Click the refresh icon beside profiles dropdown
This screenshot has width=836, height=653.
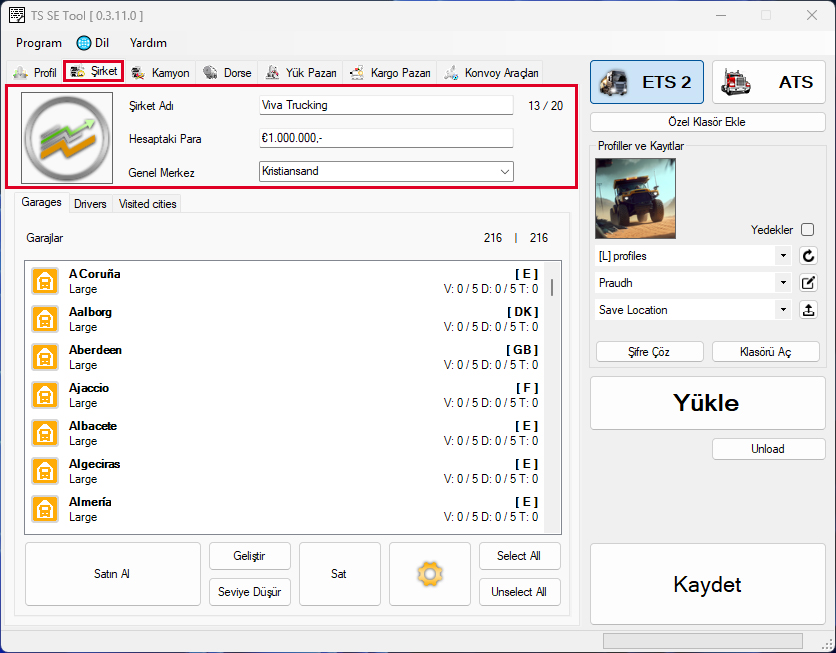point(809,256)
